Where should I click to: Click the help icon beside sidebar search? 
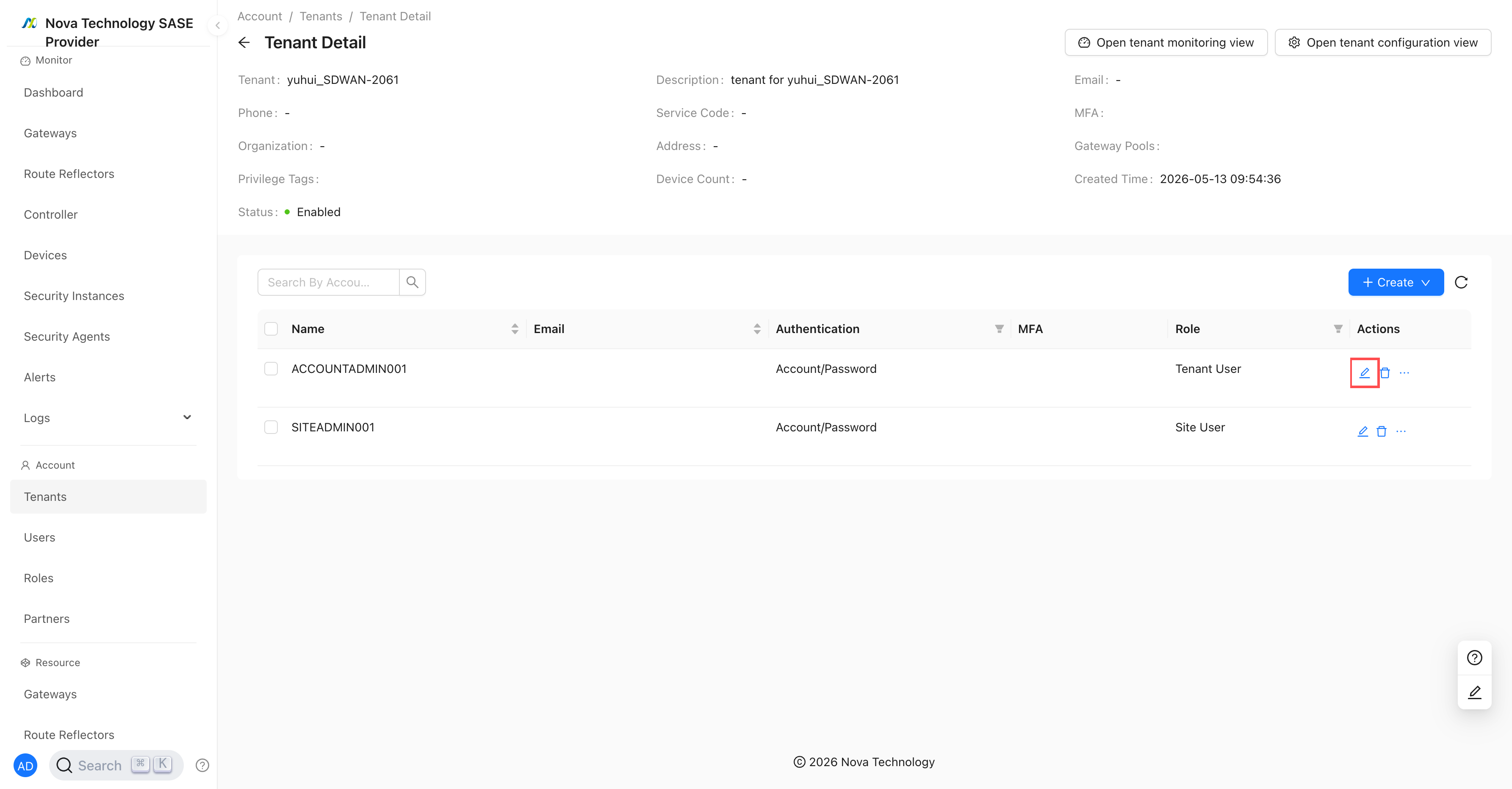point(202,766)
